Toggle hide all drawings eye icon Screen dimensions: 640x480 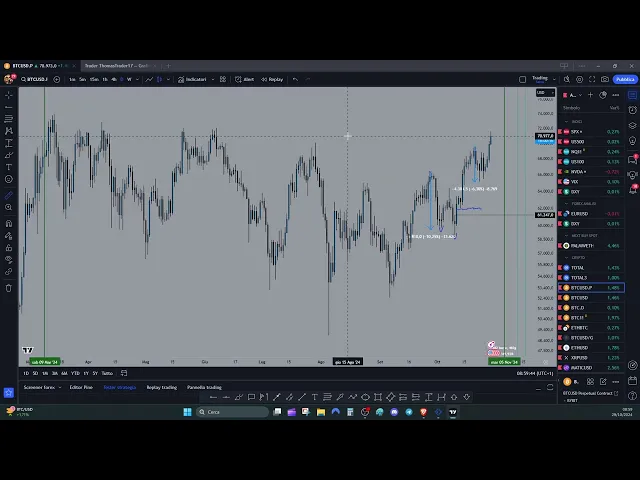pos(9,260)
